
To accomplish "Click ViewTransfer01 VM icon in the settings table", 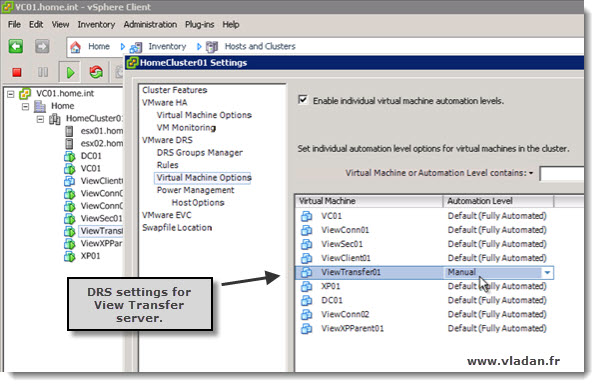I will point(306,272).
